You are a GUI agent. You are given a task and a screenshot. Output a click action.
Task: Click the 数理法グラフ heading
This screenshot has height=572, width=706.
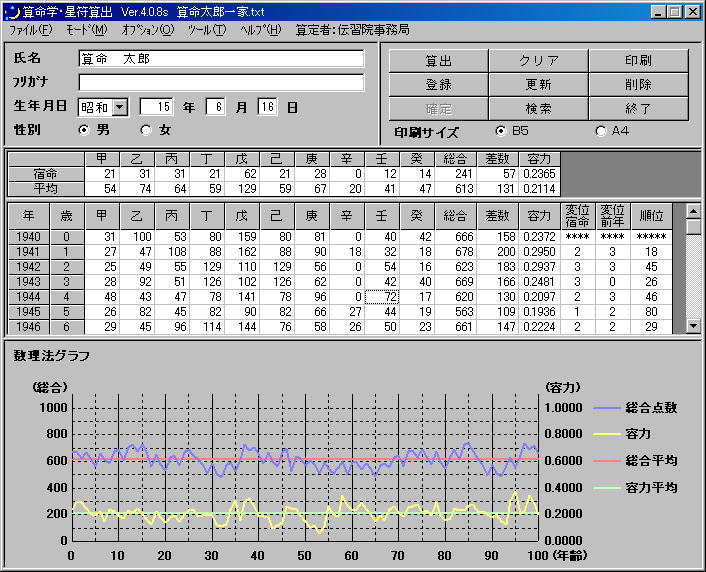pyautogui.click(x=51, y=356)
